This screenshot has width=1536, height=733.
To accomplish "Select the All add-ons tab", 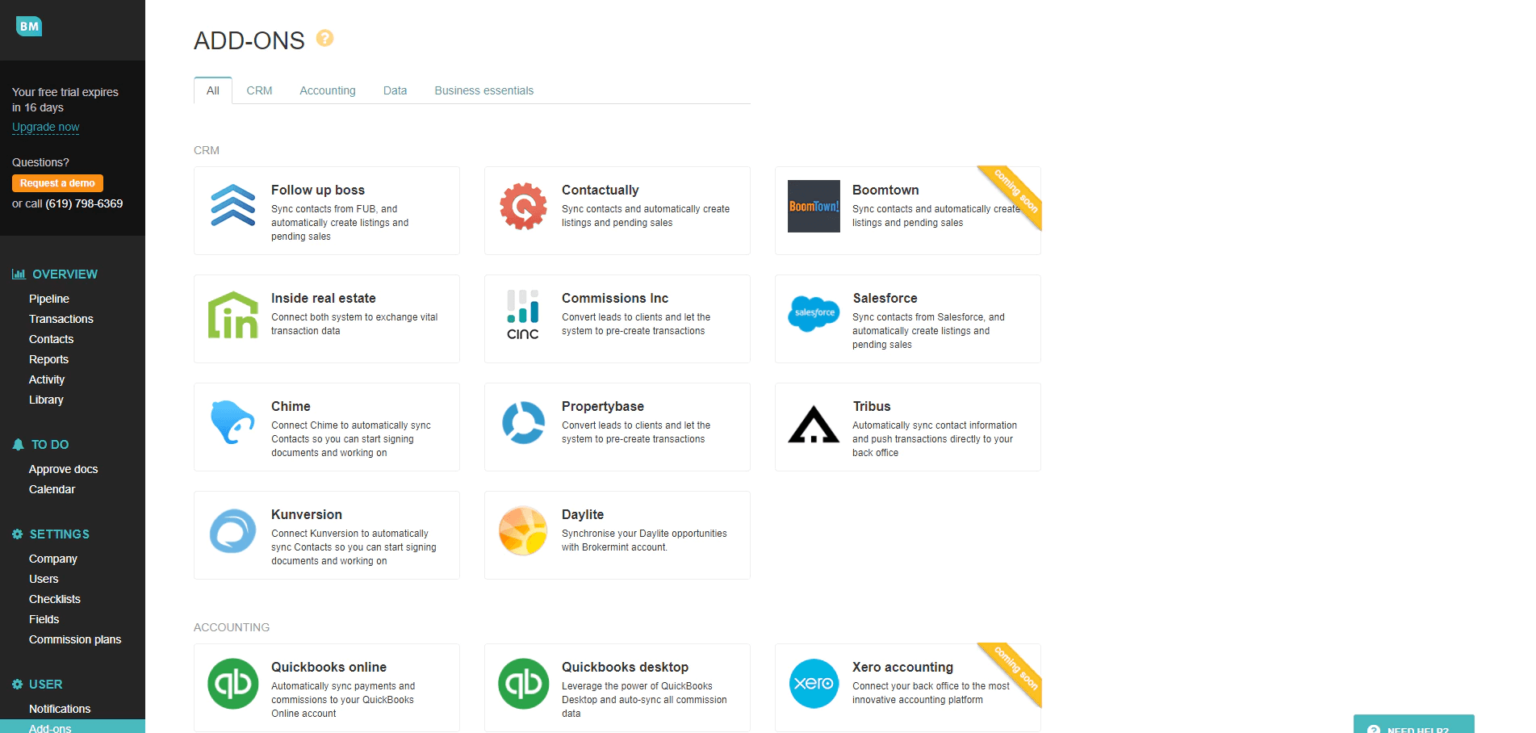I will click(x=213, y=90).
